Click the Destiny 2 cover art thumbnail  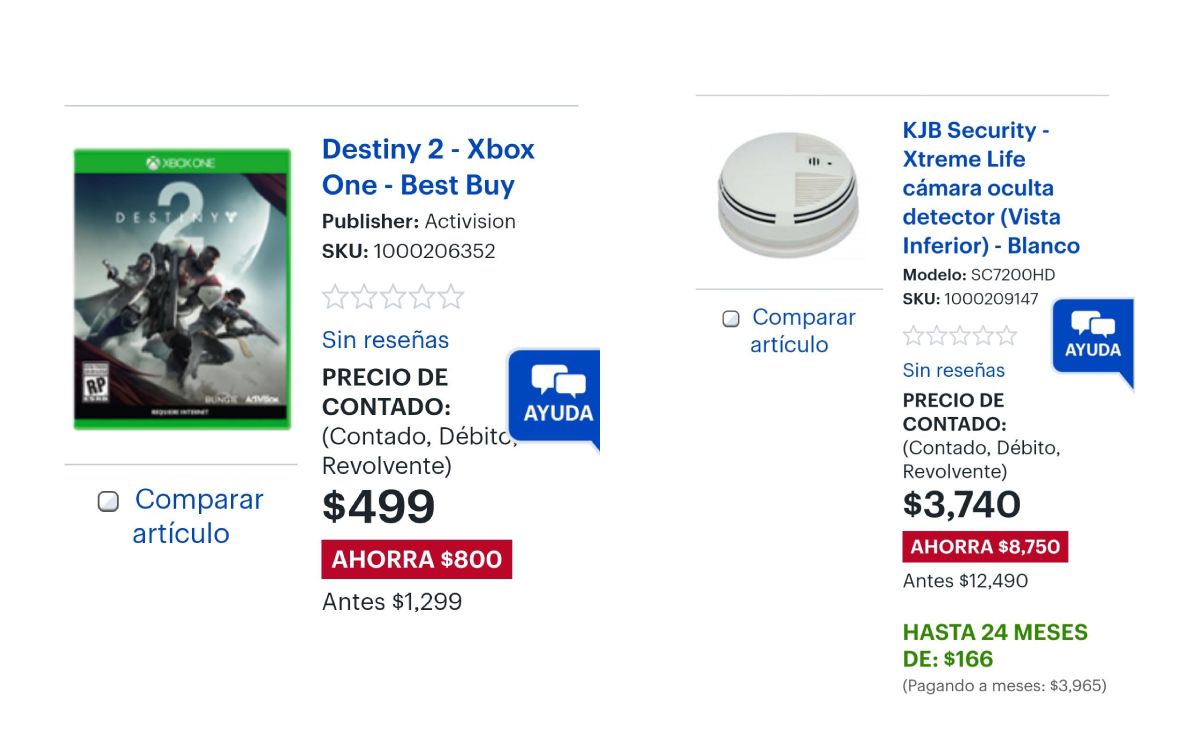[x=182, y=289]
